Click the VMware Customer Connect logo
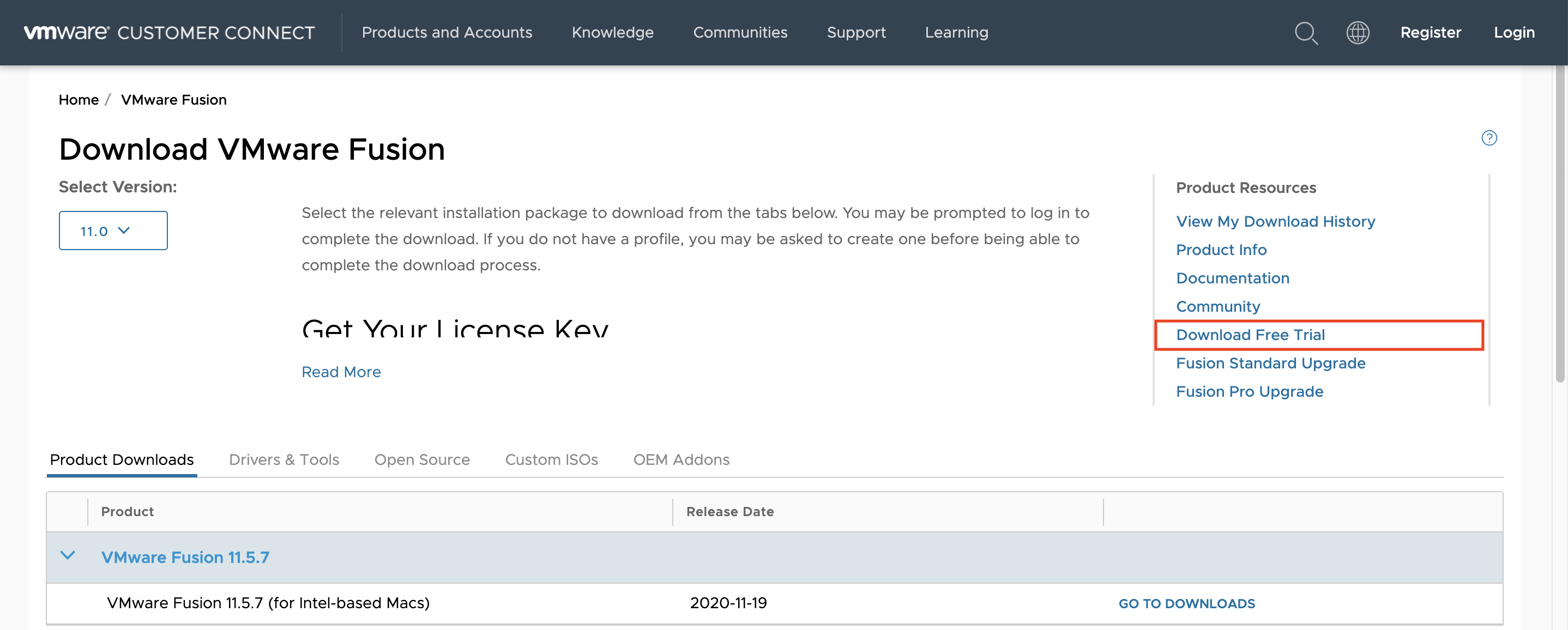The height and width of the screenshot is (630, 1568). tap(169, 32)
